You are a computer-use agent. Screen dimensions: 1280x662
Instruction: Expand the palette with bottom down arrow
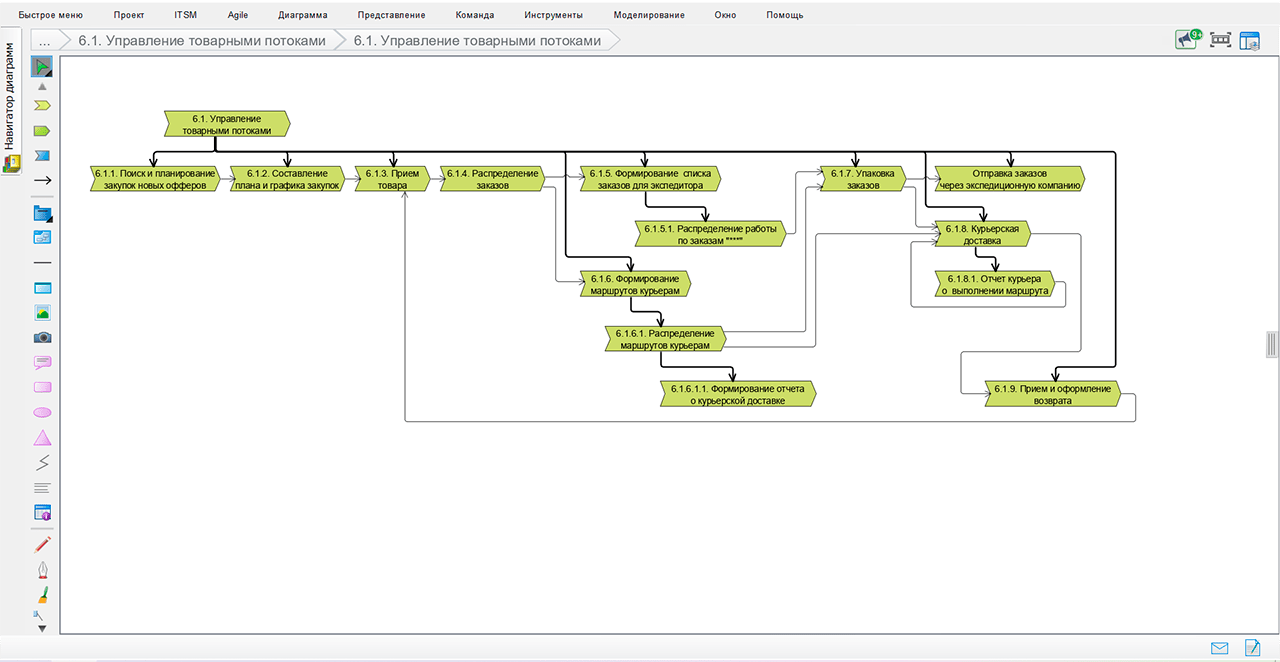pos(42,628)
